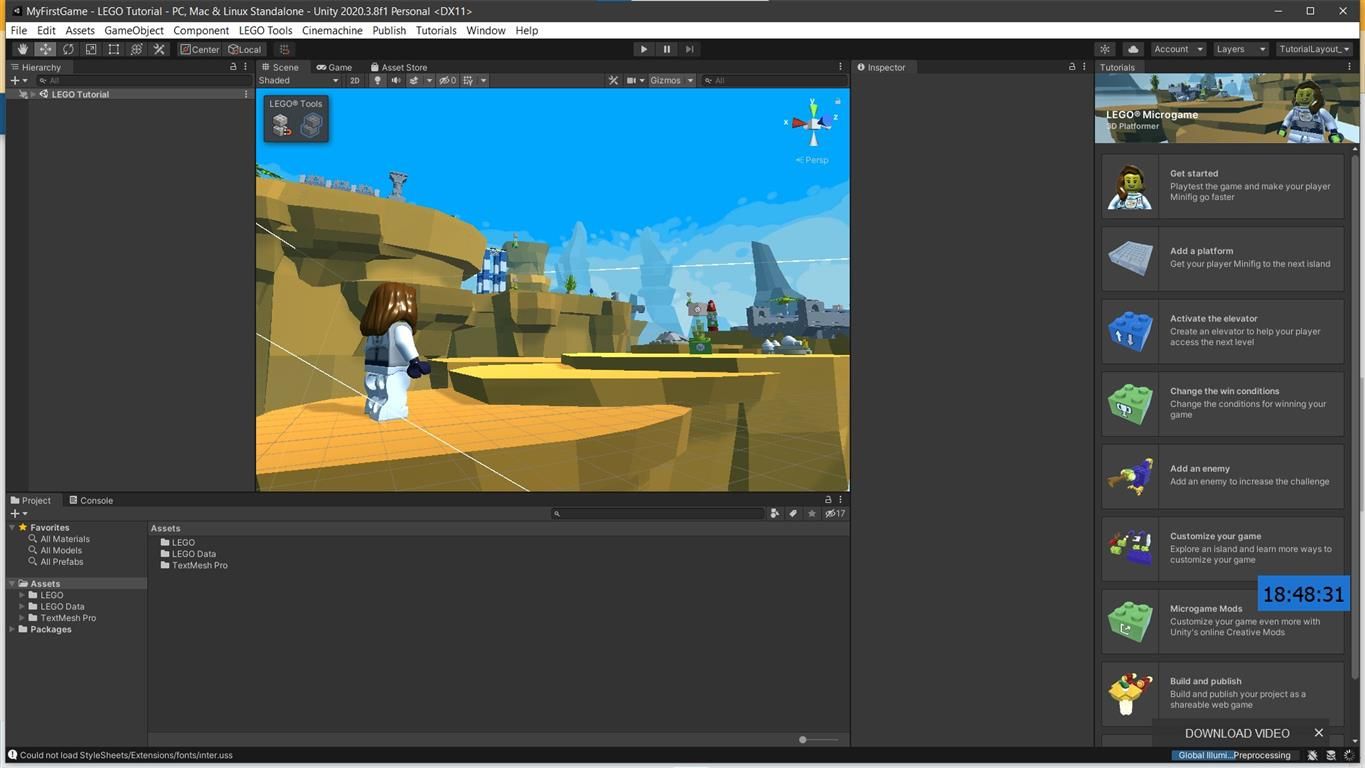Select the Rotate tool
Image resolution: width=1365 pixels, height=768 pixels.
click(x=68, y=49)
